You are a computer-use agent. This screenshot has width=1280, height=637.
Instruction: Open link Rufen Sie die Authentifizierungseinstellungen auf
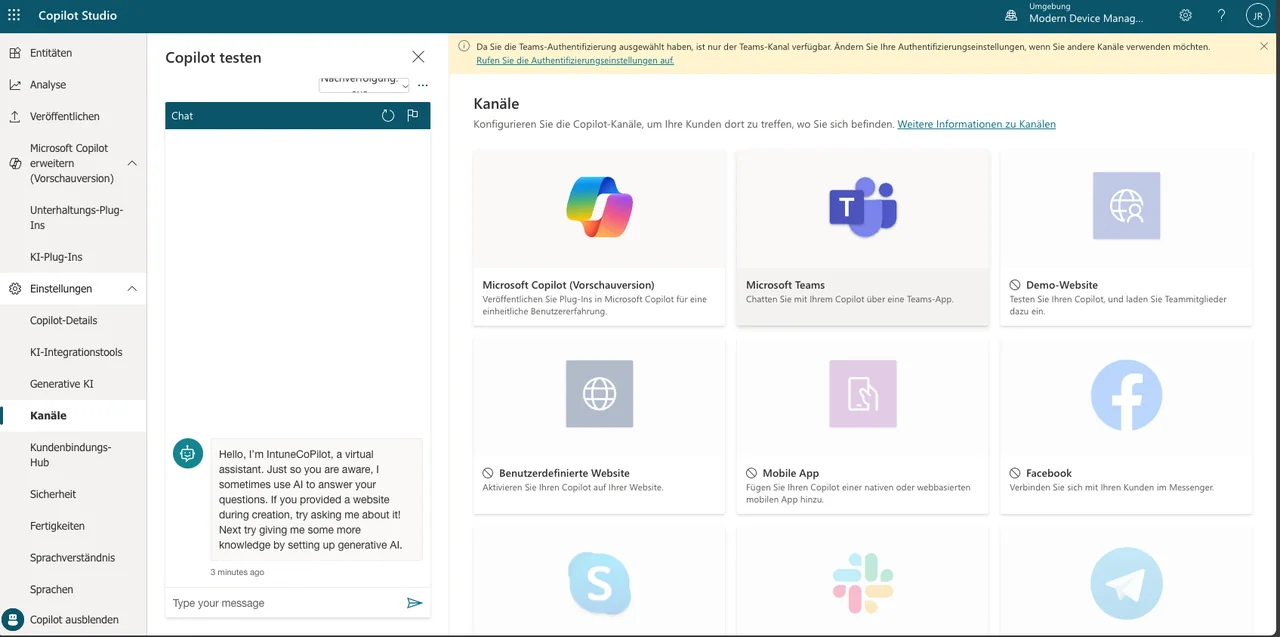point(575,60)
